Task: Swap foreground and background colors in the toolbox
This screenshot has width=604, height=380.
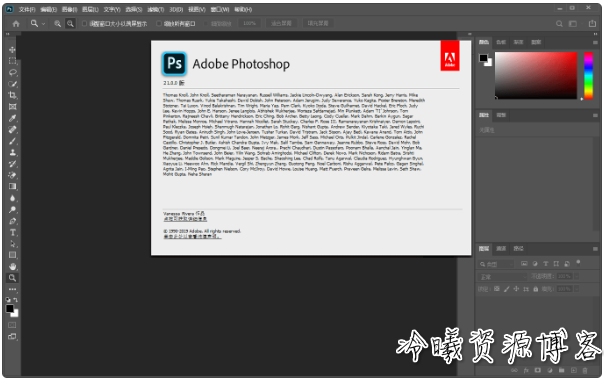Action: click(x=15, y=299)
